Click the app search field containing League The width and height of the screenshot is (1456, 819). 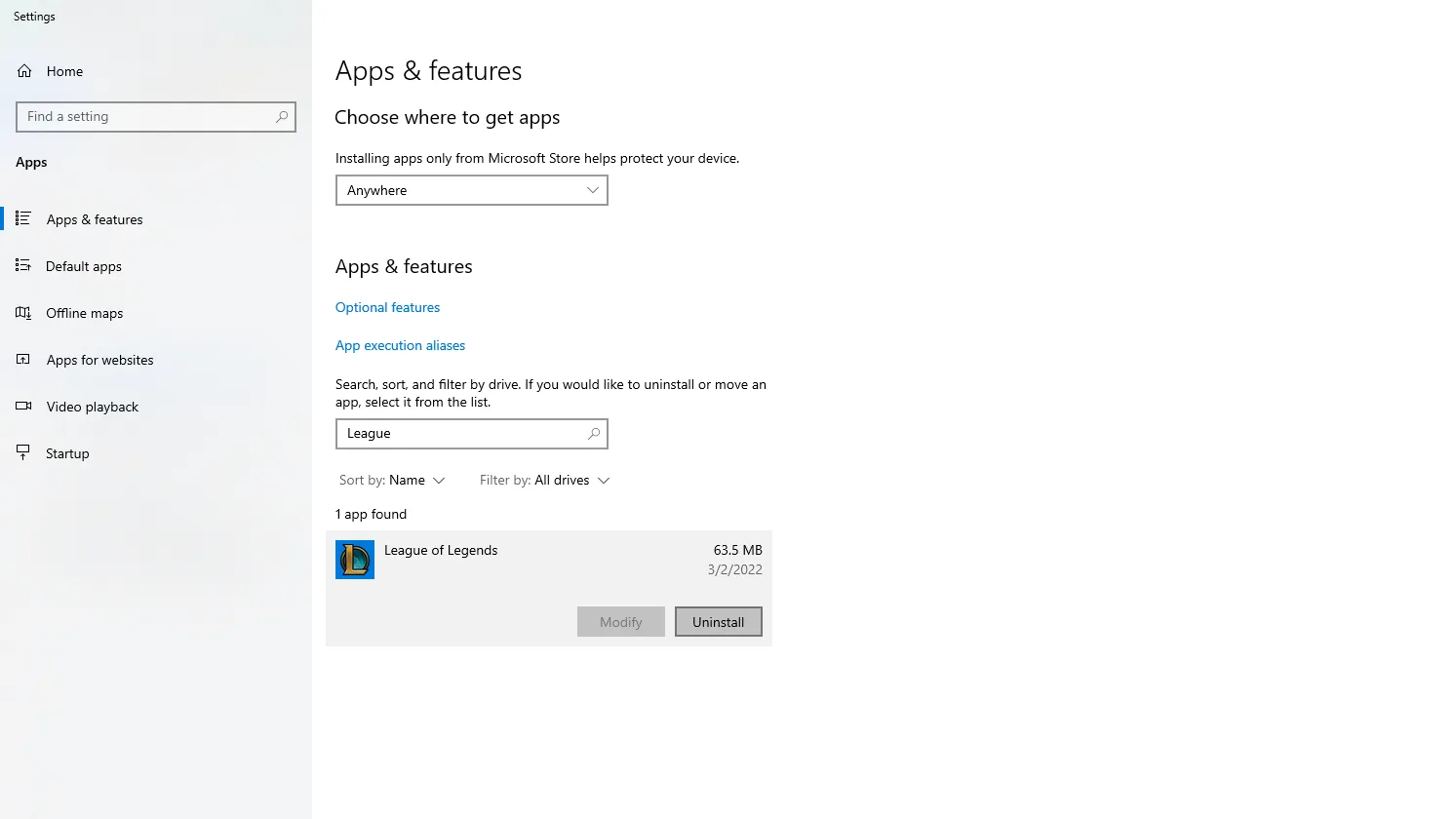click(472, 434)
